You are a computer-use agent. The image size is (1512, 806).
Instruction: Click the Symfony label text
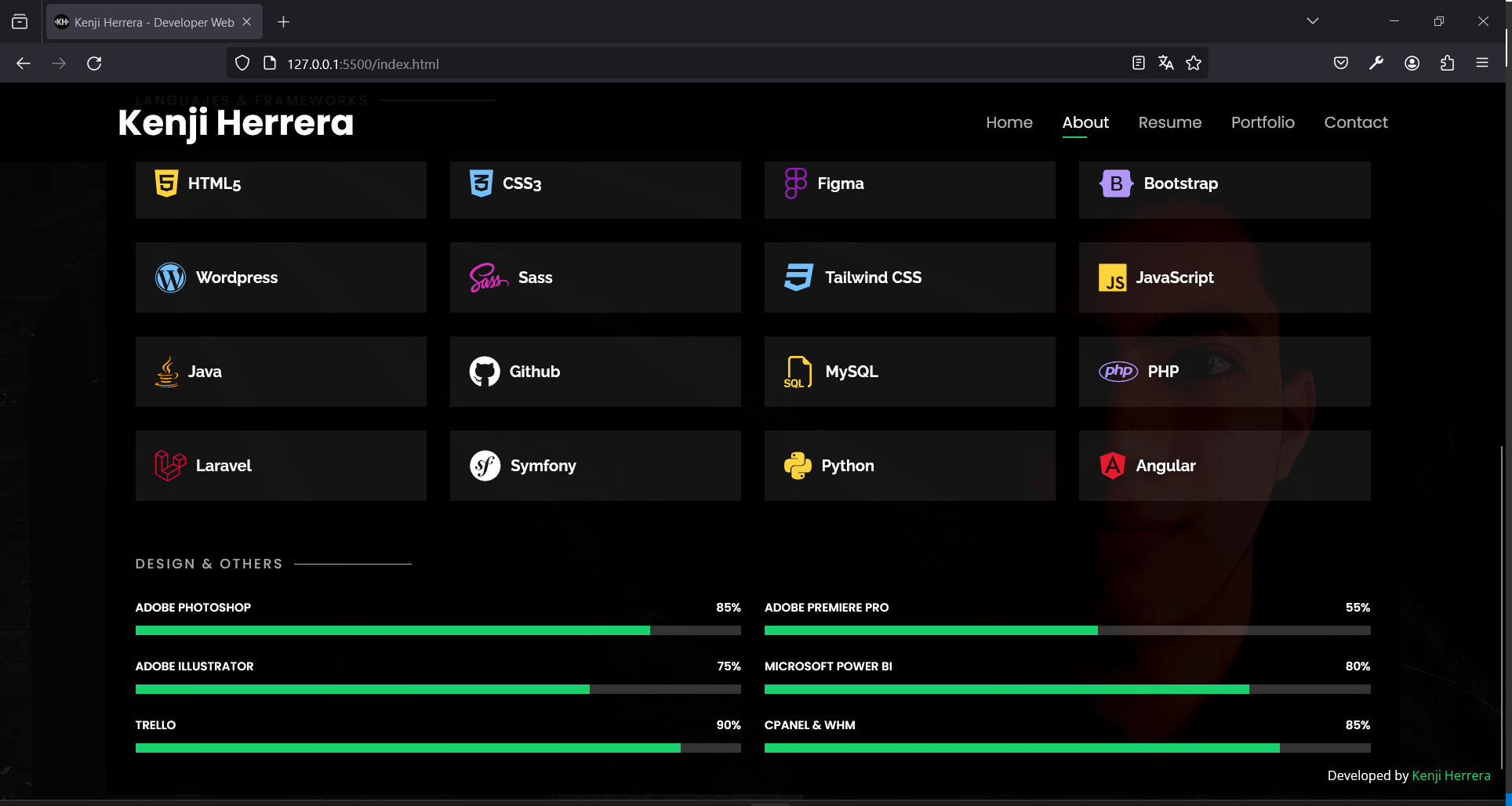(x=543, y=466)
